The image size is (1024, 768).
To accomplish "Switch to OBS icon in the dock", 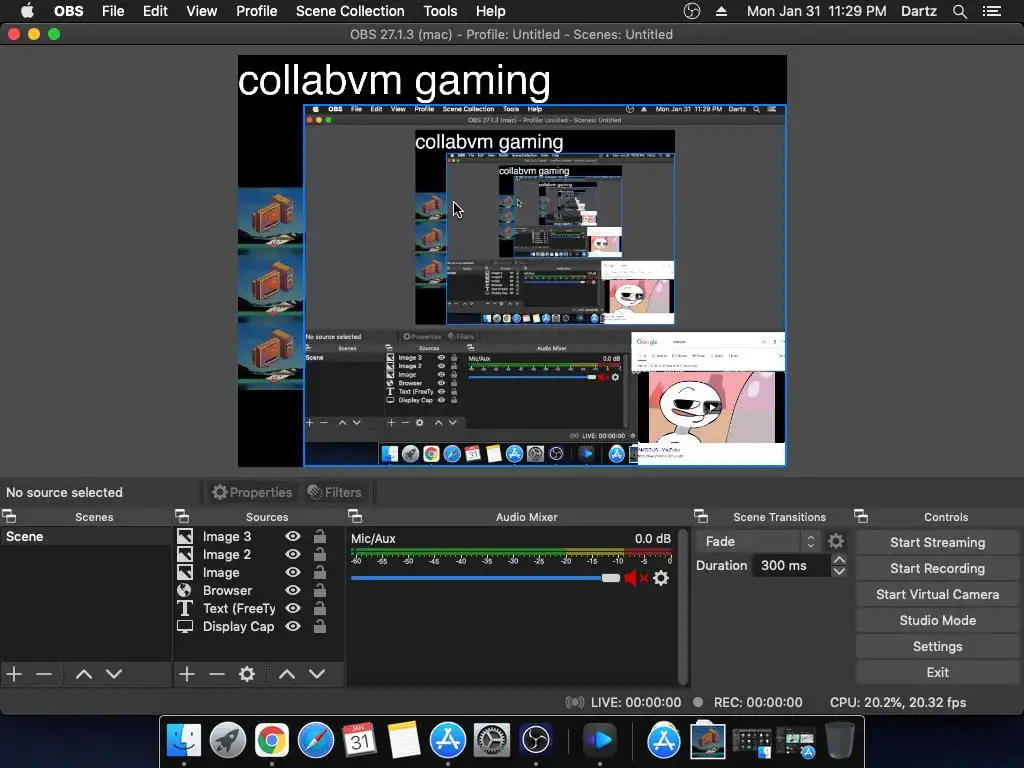I will pyautogui.click(x=536, y=741).
